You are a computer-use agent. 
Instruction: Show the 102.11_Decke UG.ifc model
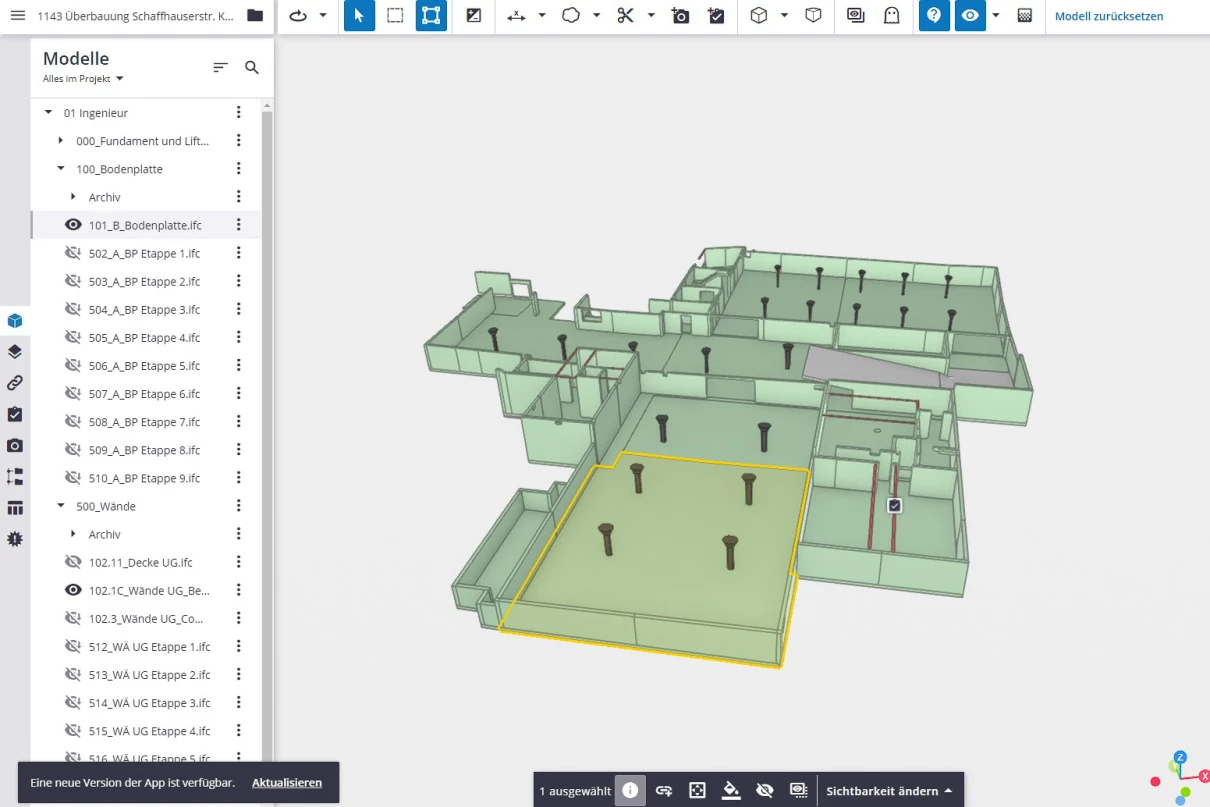tap(73, 562)
